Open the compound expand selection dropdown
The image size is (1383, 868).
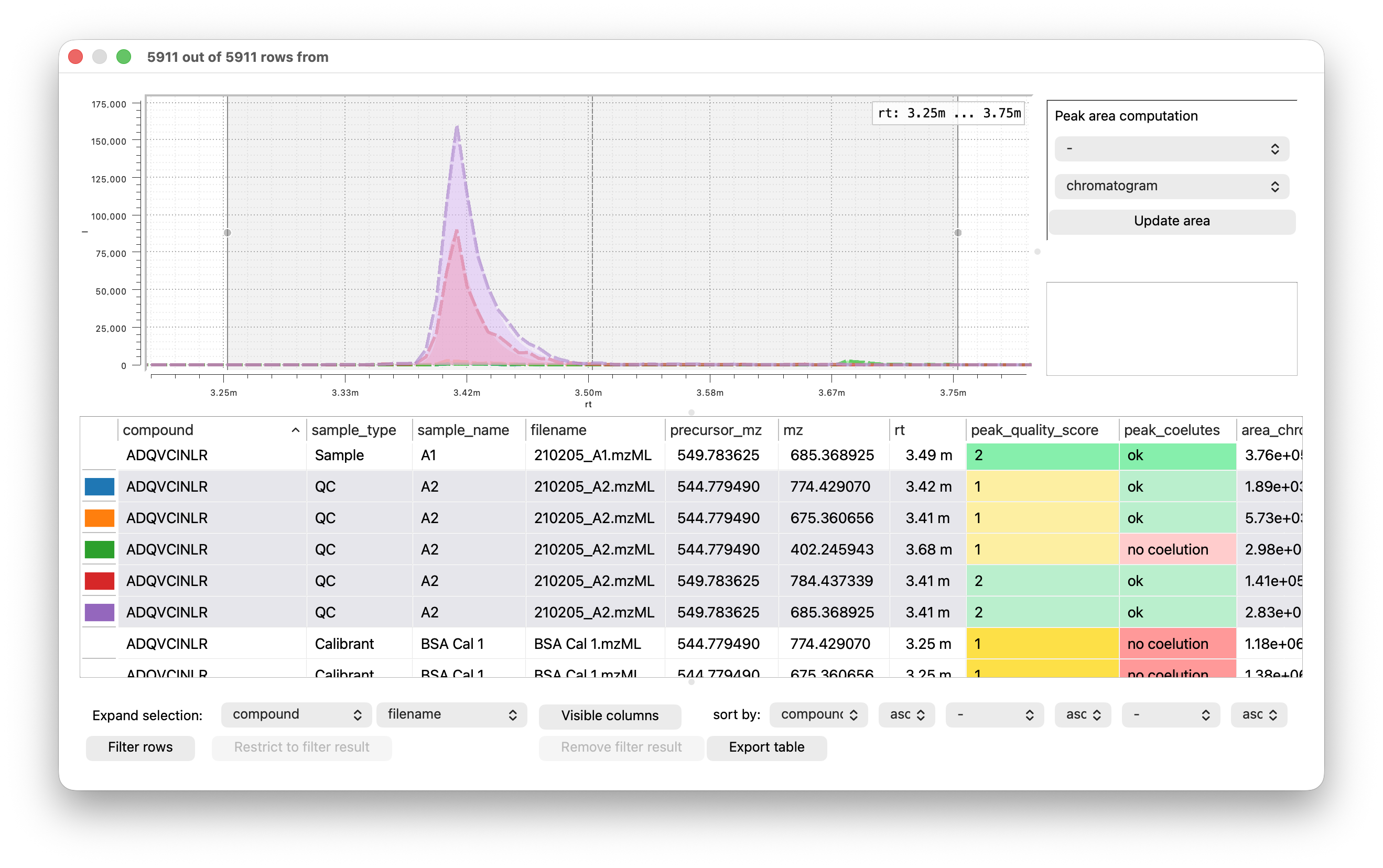point(296,714)
